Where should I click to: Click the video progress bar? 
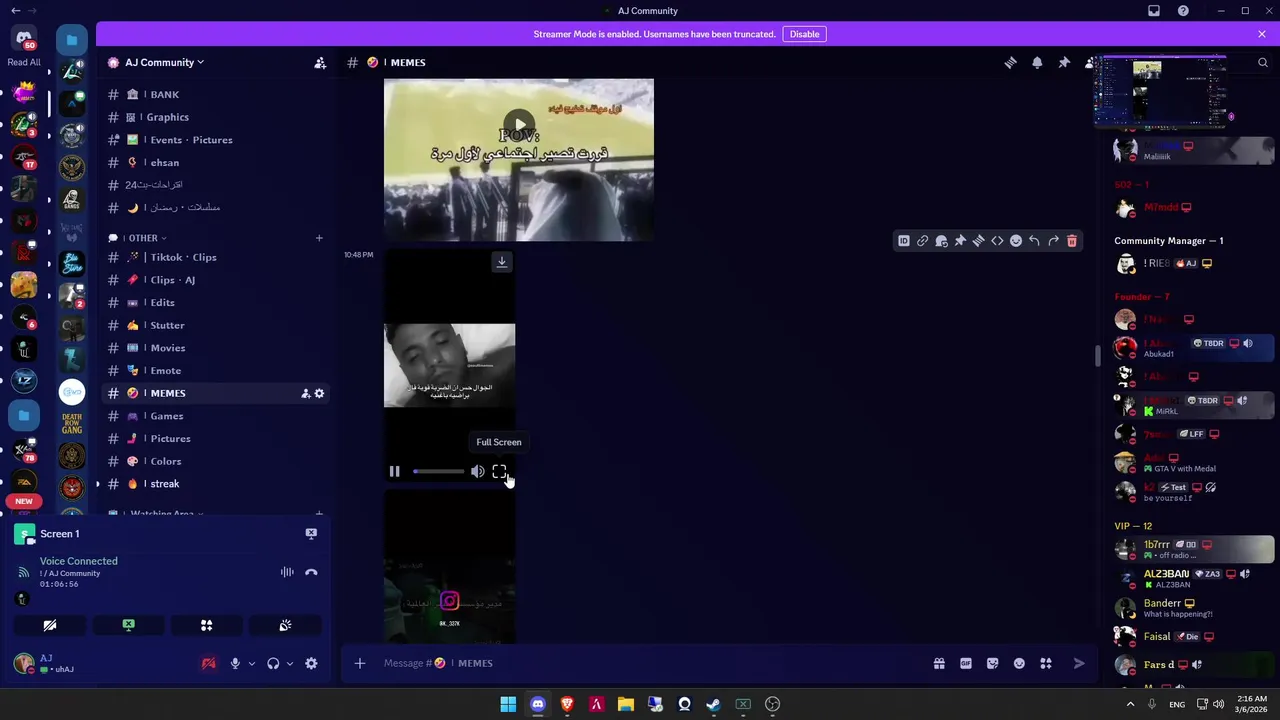pyautogui.click(x=439, y=471)
